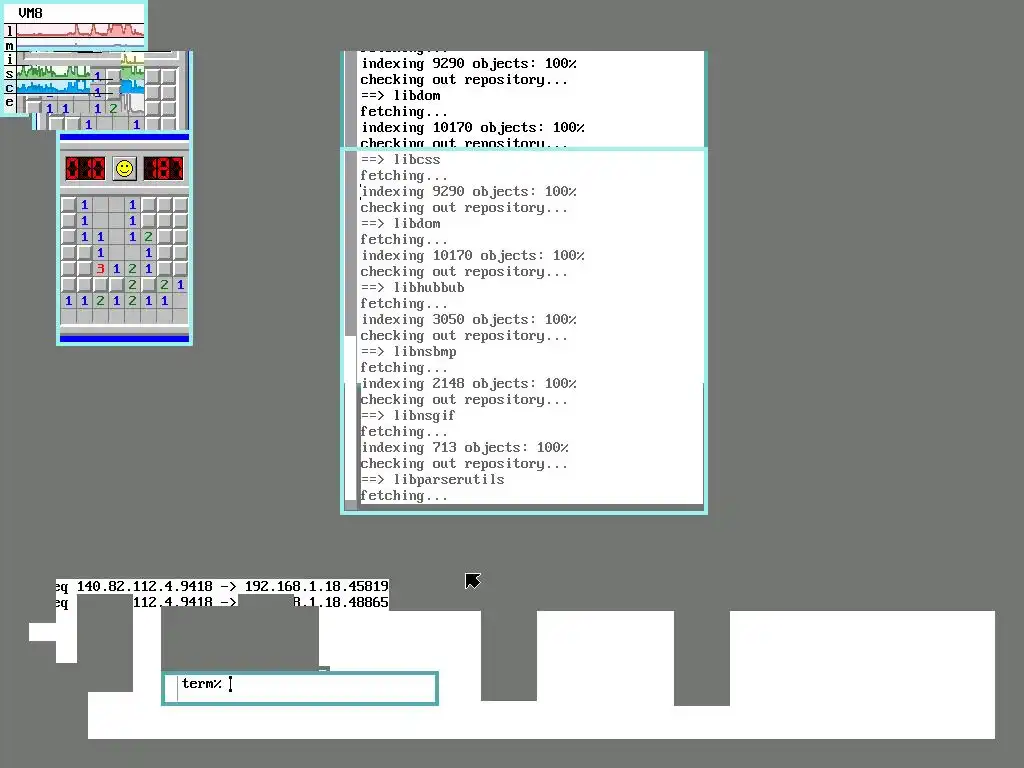Click the line ending in 192.168.1.18.45819
The height and width of the screenshot is (768, 1024).
pyautogui.click(x=222, y=586)
